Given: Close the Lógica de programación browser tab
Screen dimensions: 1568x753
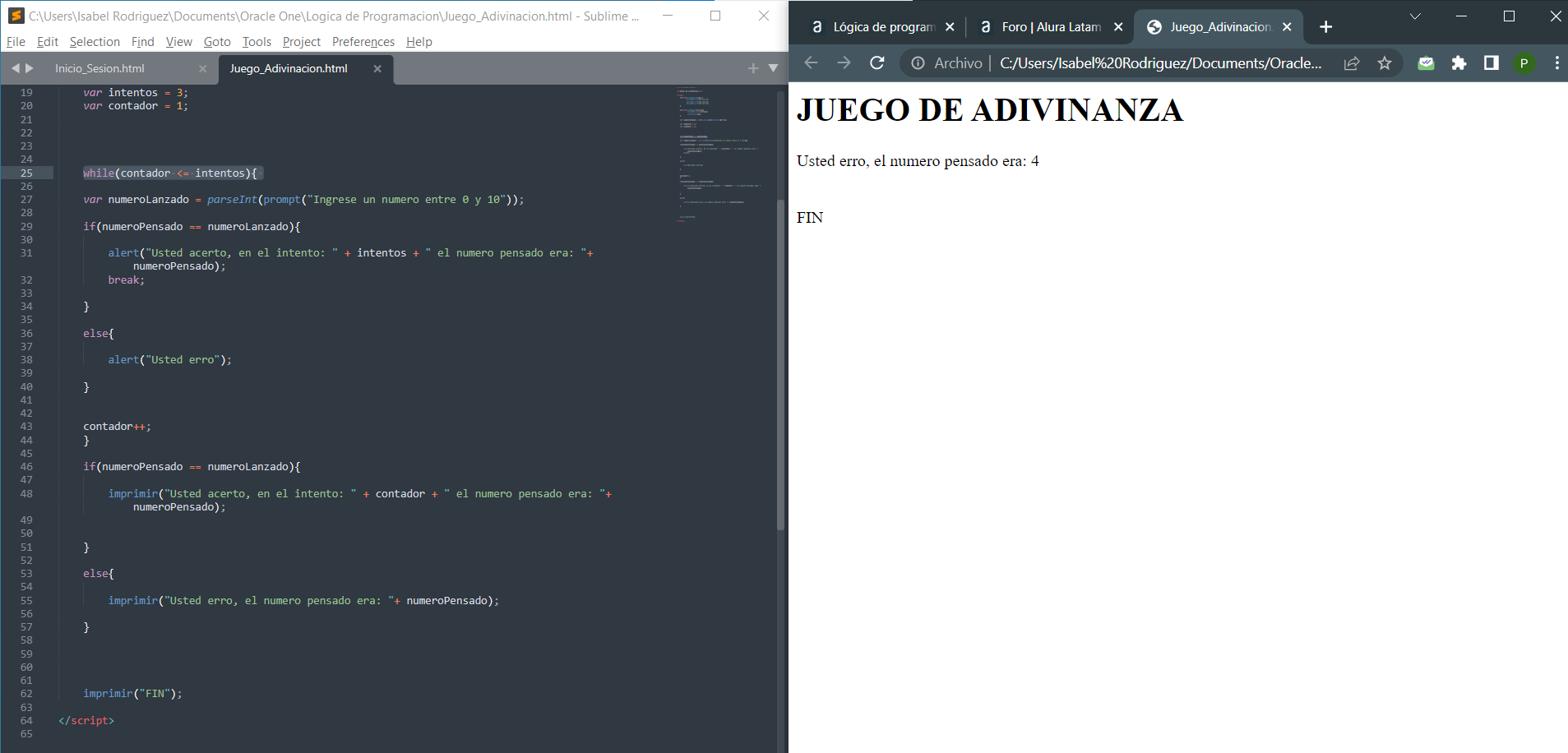Looking at the screenshot, I should [x=950, y=27].
